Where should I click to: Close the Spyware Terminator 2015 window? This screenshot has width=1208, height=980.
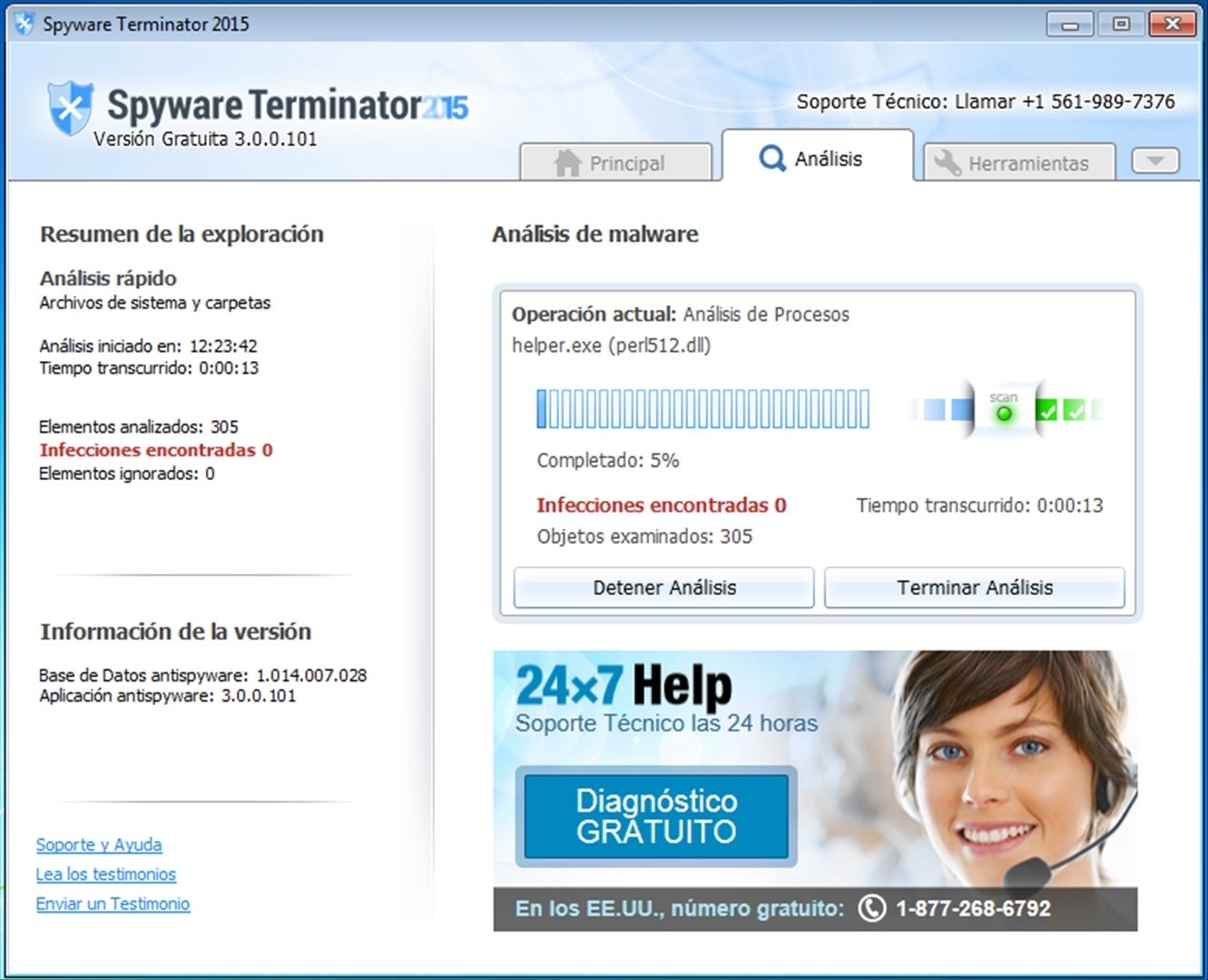(x=1173, y=24)
